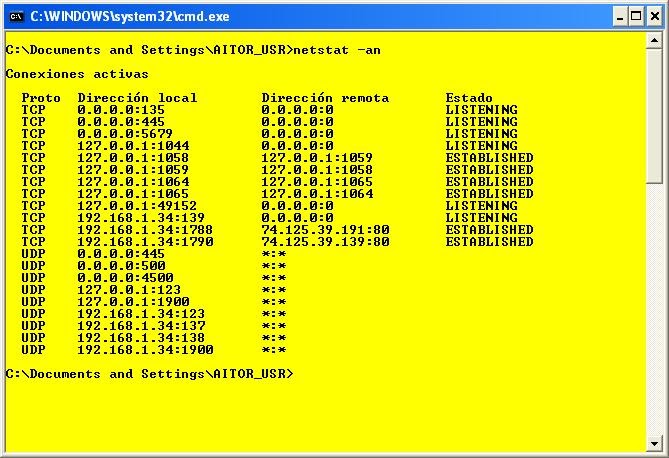
Task: Click UDP local address 192.168.1.34:1900
Action: click(x=145, y=349)
